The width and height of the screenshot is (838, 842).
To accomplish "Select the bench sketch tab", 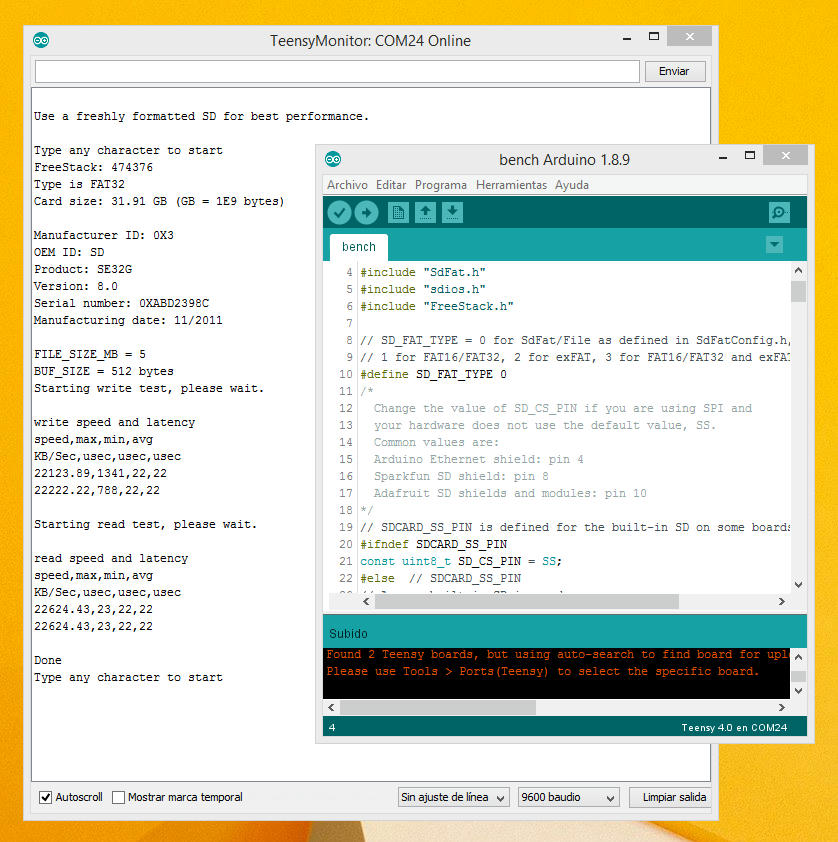I will click(x=359, y=247).
